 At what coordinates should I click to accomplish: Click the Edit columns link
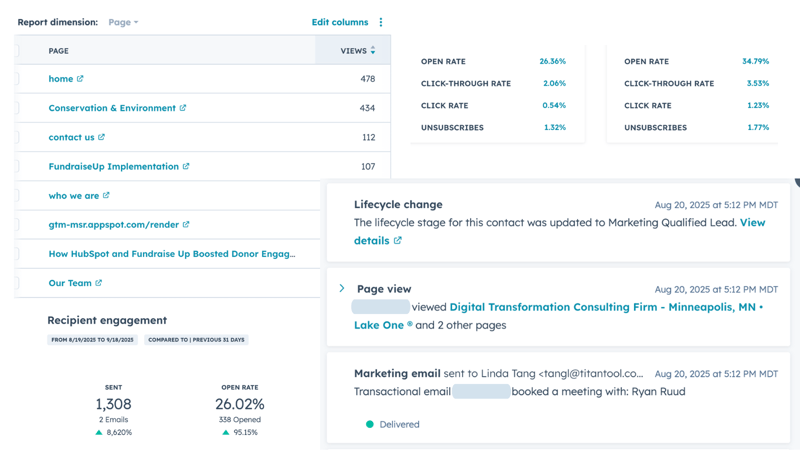pyautogui.click(x=340, y=22)
